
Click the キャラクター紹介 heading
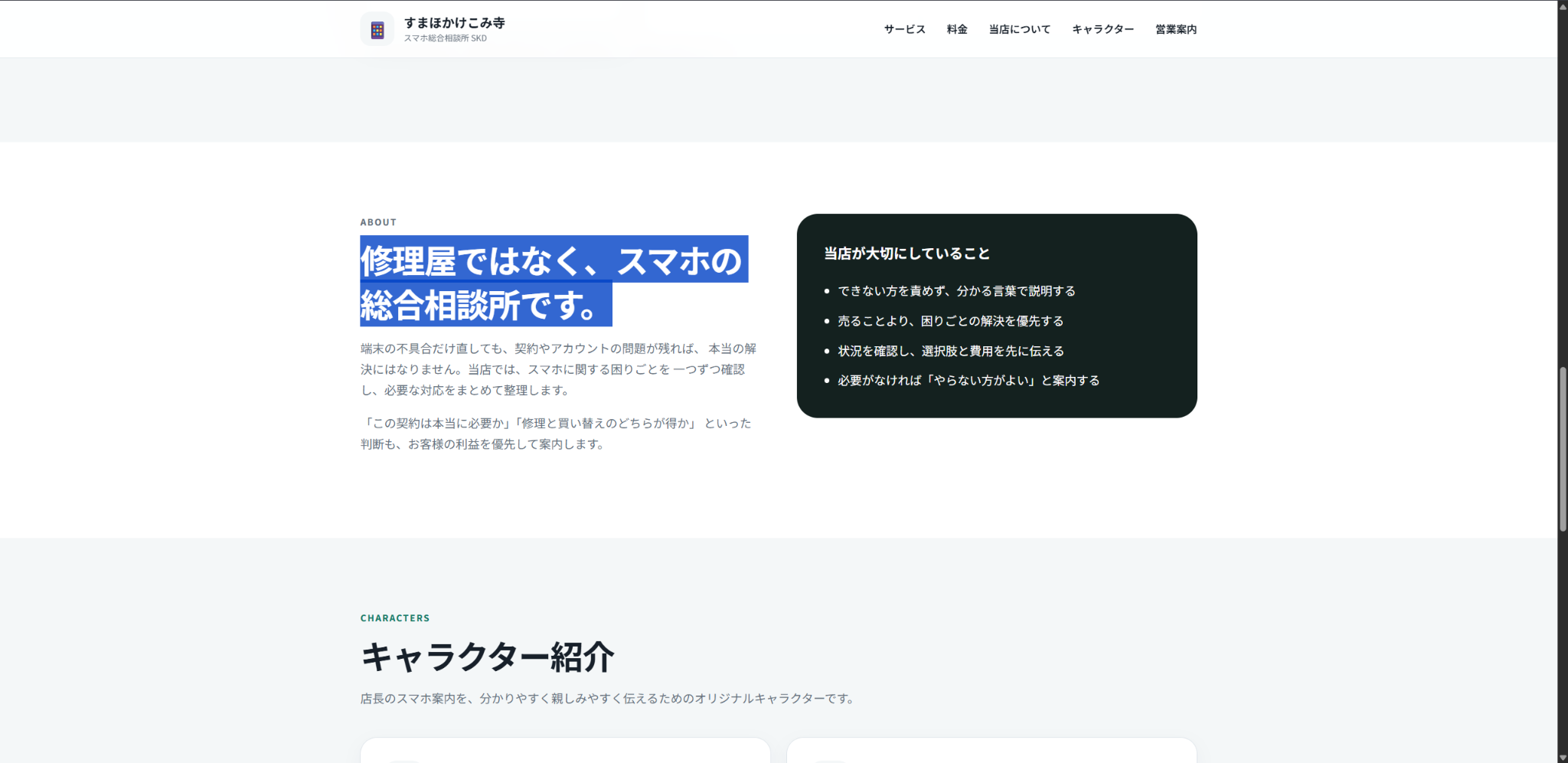click(x=488, y=657)
